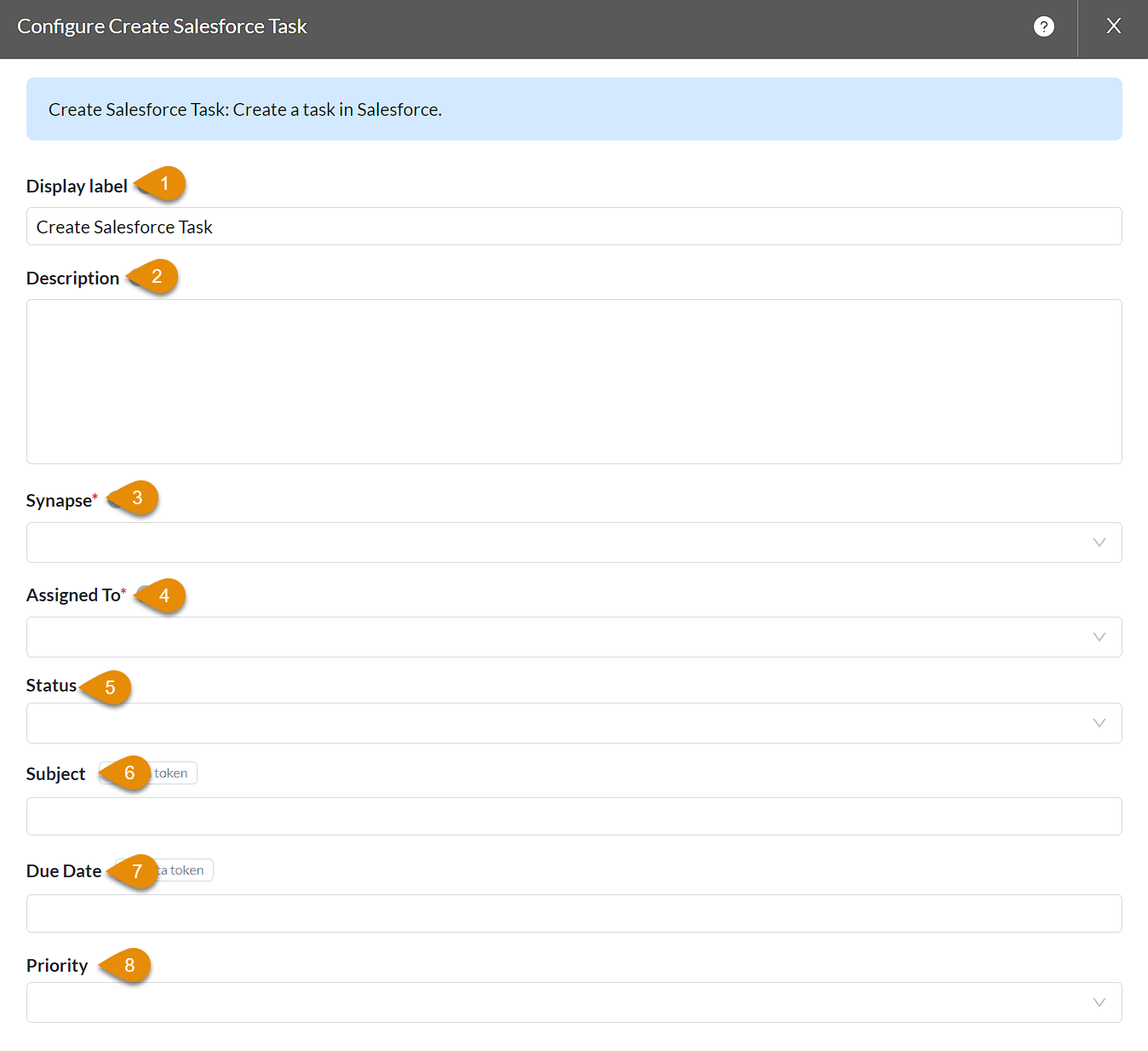The height and width of the screenshot is (1051, 1148).
Task: Click the Display label input field
Action: click(x=574, y=227)
